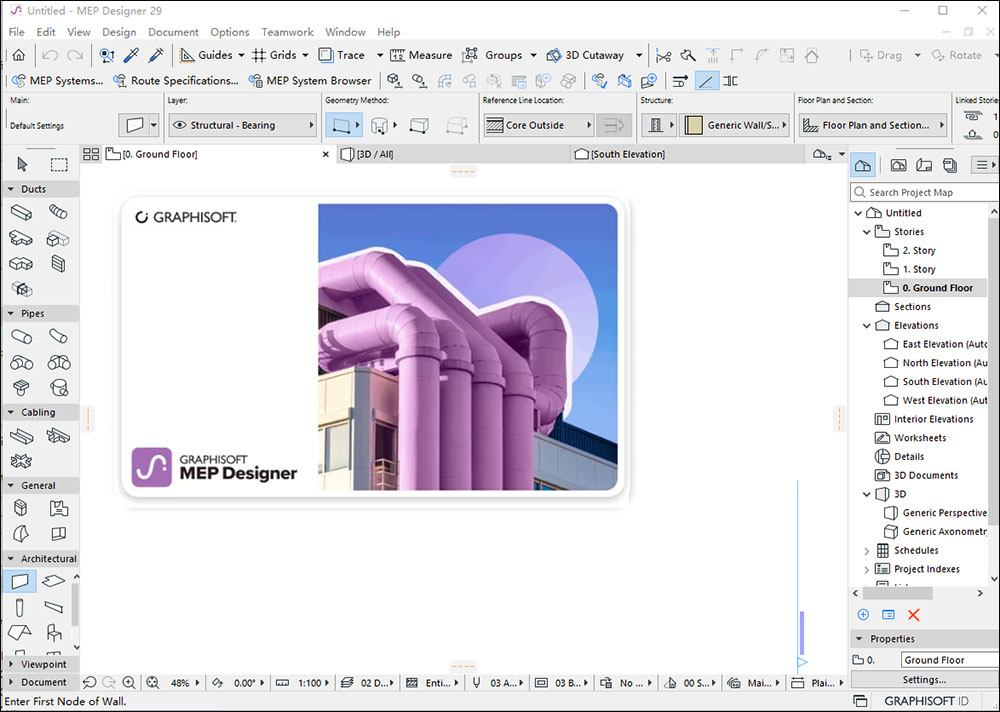
Task: Collapse the Pipes toolbox section
Action: click(11, 313)
